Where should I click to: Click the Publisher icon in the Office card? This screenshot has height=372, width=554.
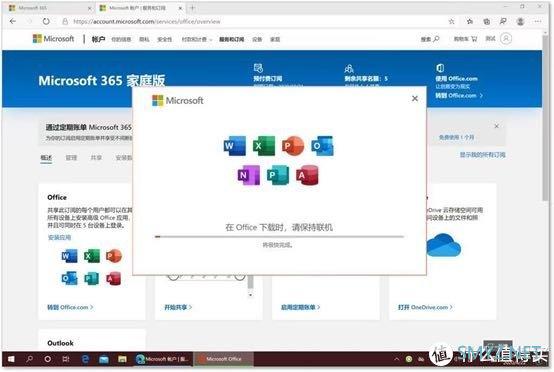click(92, 278)
